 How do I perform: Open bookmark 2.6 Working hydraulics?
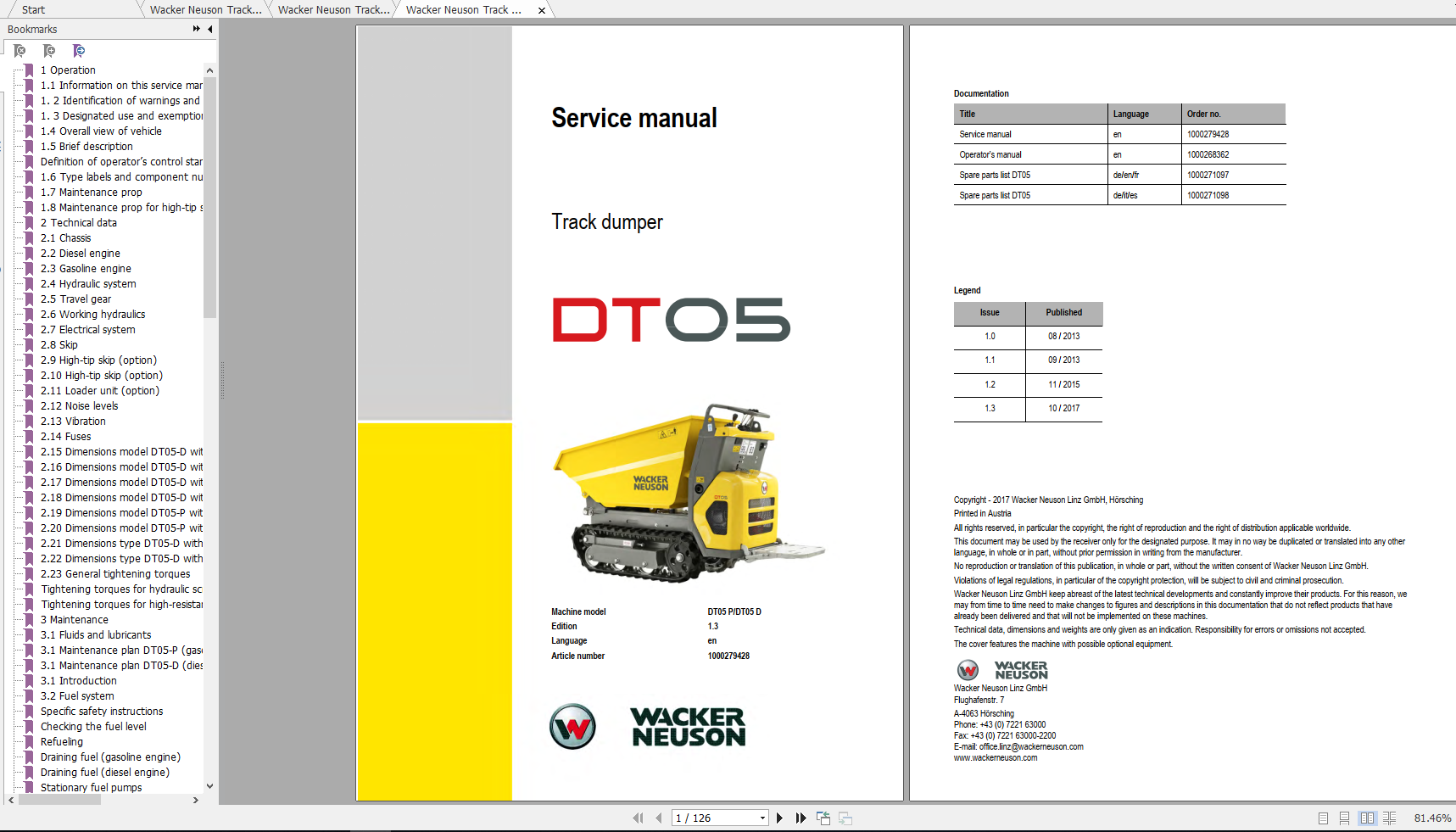tap(93, 315)
